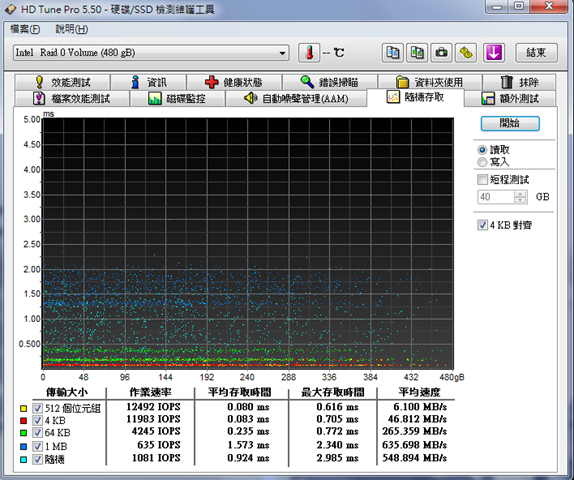Click the 265.359 MB/s value
The width and height of the screenshot is (574, 480).
(414, 431)
